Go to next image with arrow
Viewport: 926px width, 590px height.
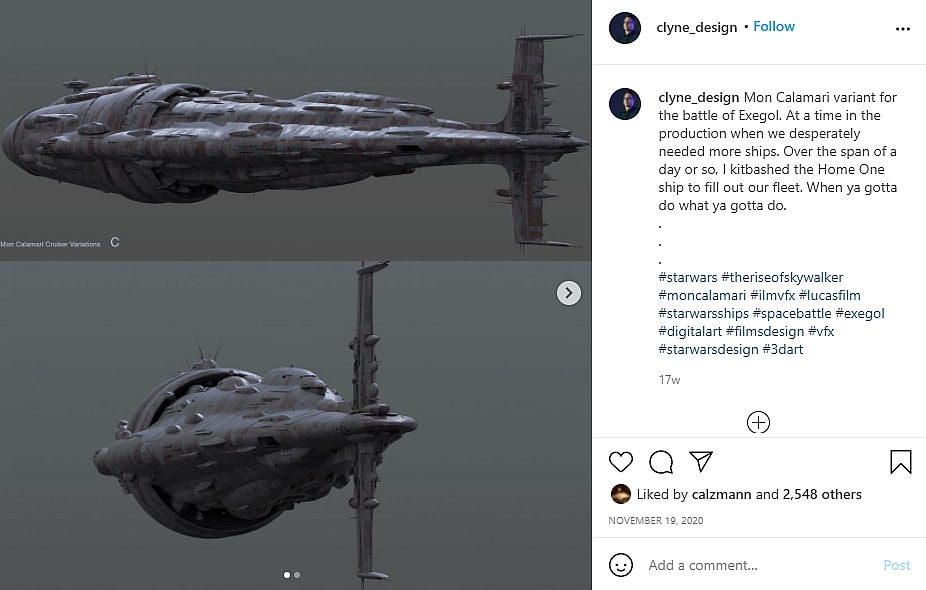(x=569, y=293)
